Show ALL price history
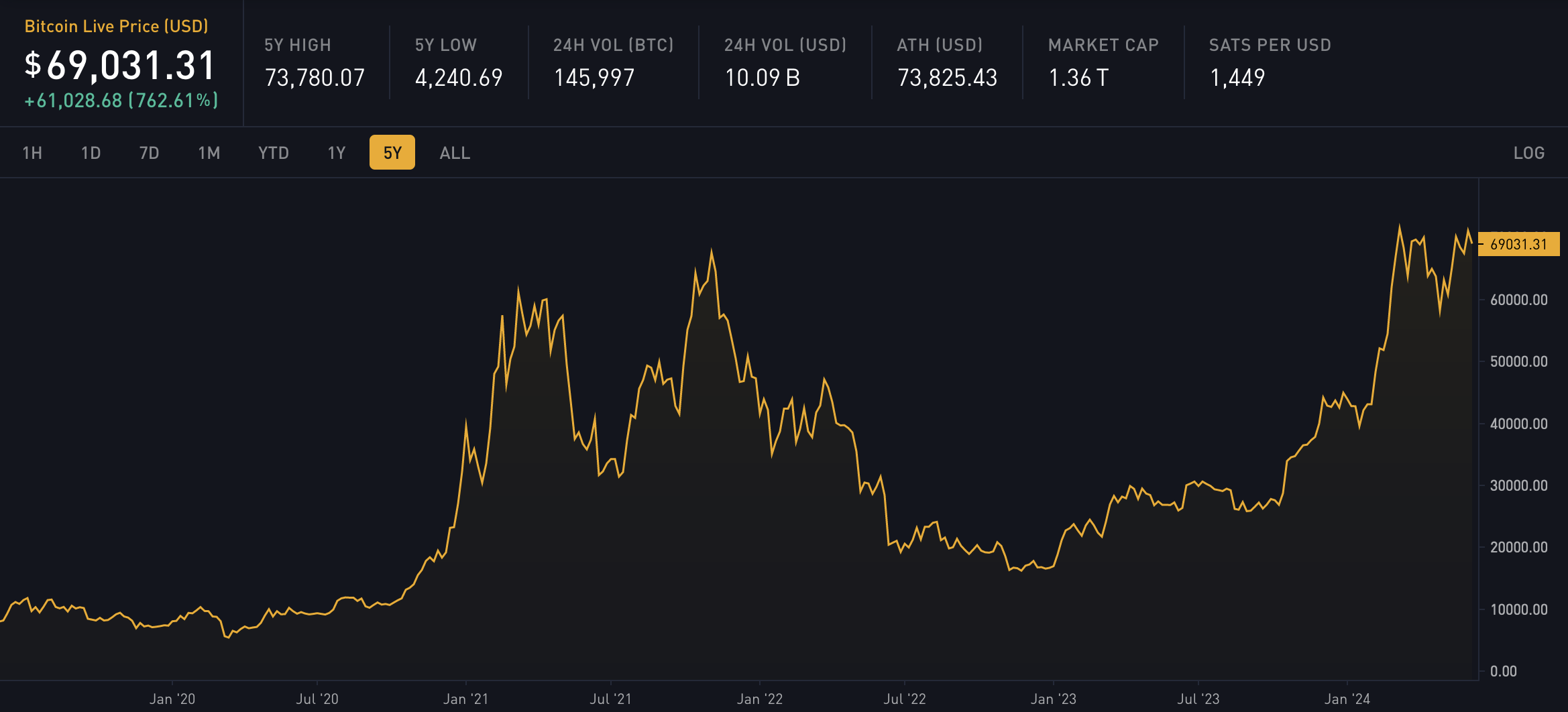 point(455,153)
